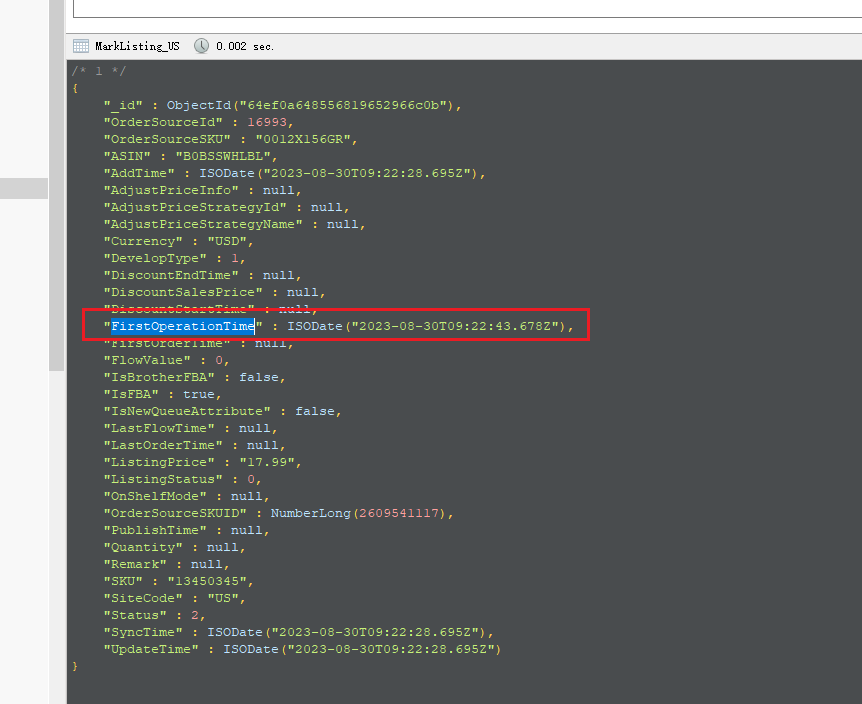Select the "OnShelfMode" field name

tap(155, 497)
